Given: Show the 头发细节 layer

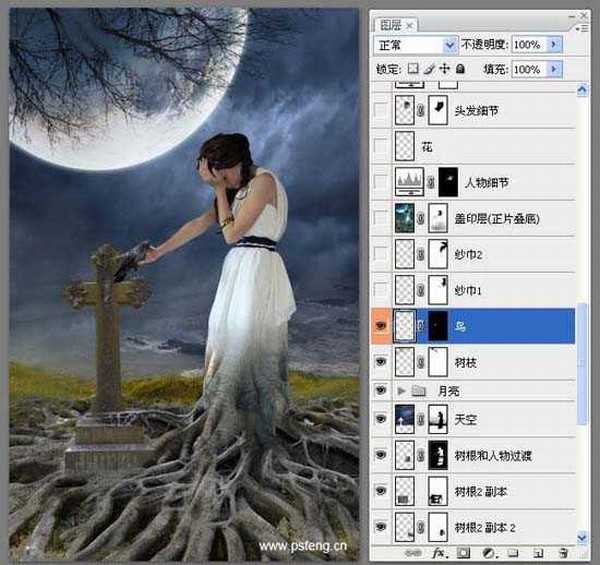Looking at the screenshot, I should click(380, 111).
